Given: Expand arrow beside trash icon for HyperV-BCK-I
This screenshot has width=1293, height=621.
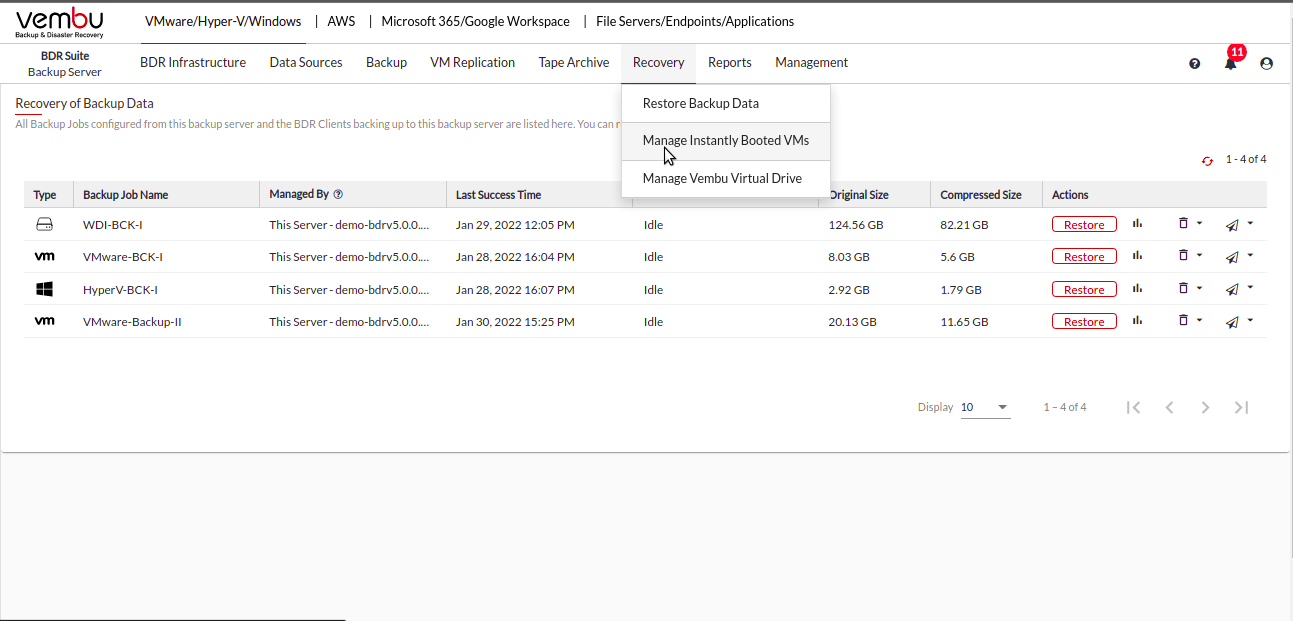Looking at the screenshot, I should [x=1199, y=289].
